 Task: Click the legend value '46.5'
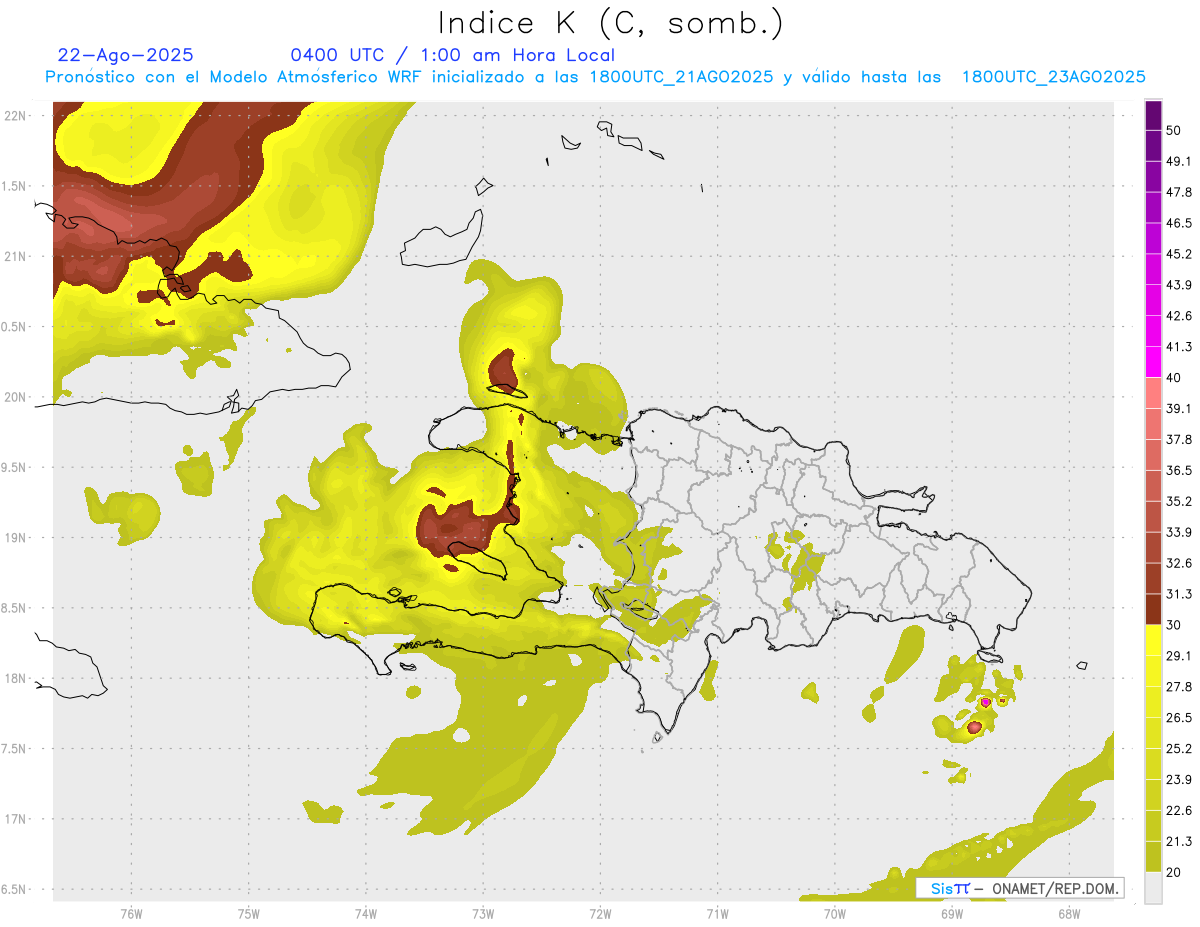[1179, 223]
